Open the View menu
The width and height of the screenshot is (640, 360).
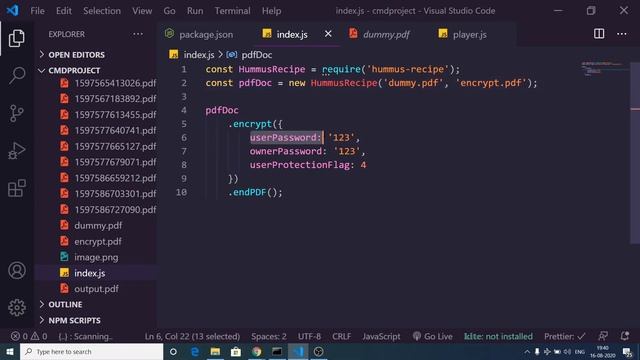142,11
